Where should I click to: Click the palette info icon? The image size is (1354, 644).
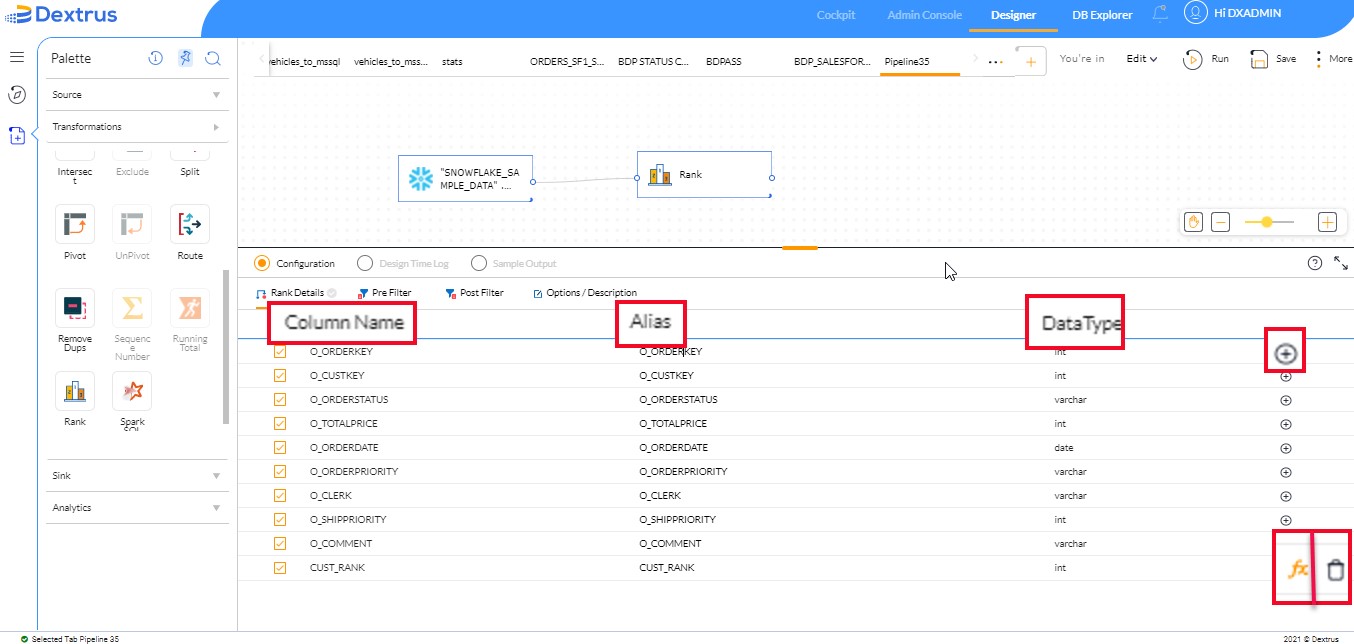click(x=156, y=58)
